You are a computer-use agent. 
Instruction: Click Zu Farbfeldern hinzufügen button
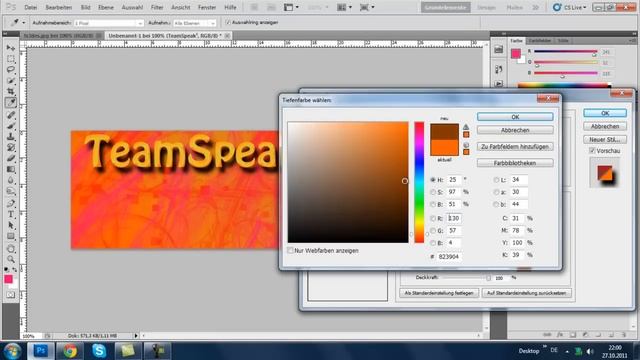click(x=515, y=147)
